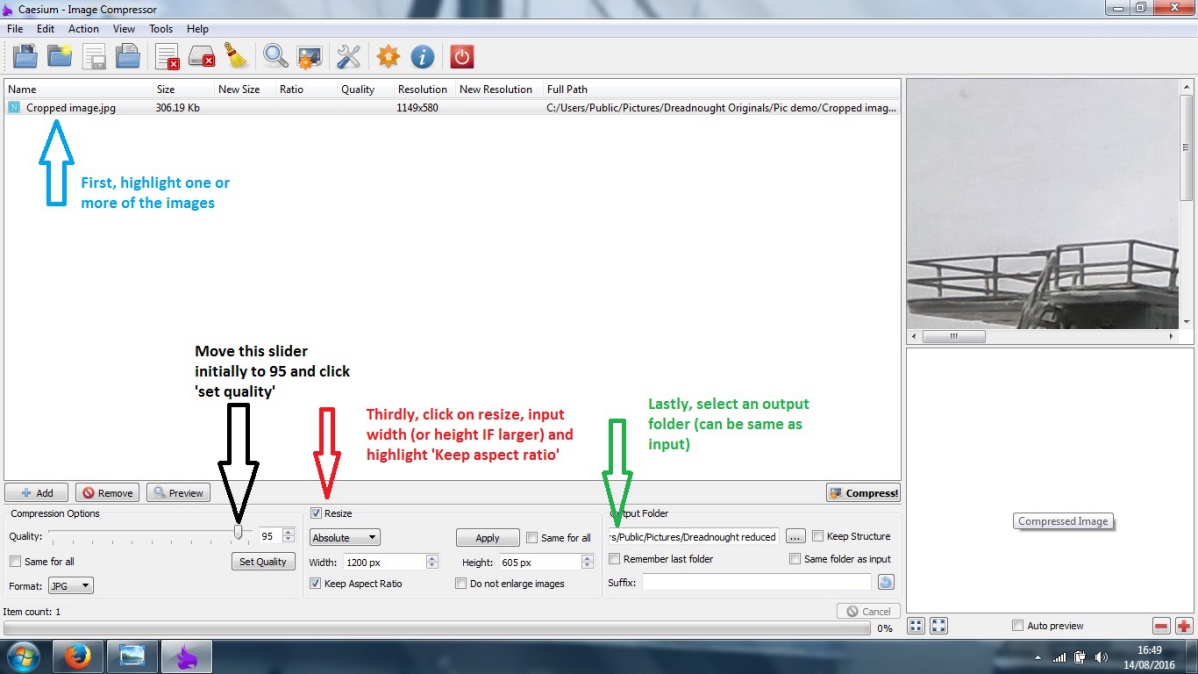
Task: Enable Same folder as input checkbox
Action: [795, 559]
